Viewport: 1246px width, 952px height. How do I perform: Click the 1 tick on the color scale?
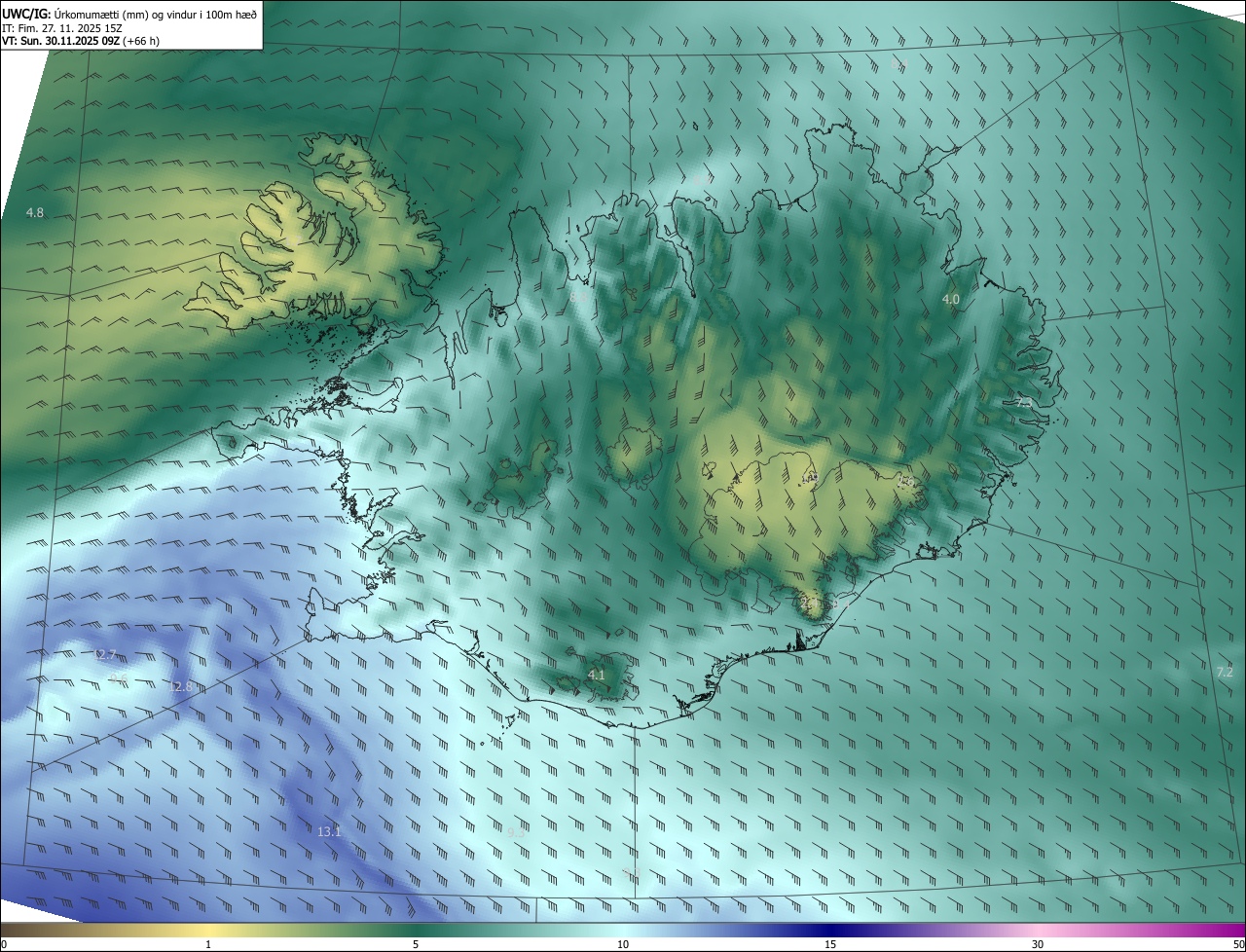pos(208,945)
